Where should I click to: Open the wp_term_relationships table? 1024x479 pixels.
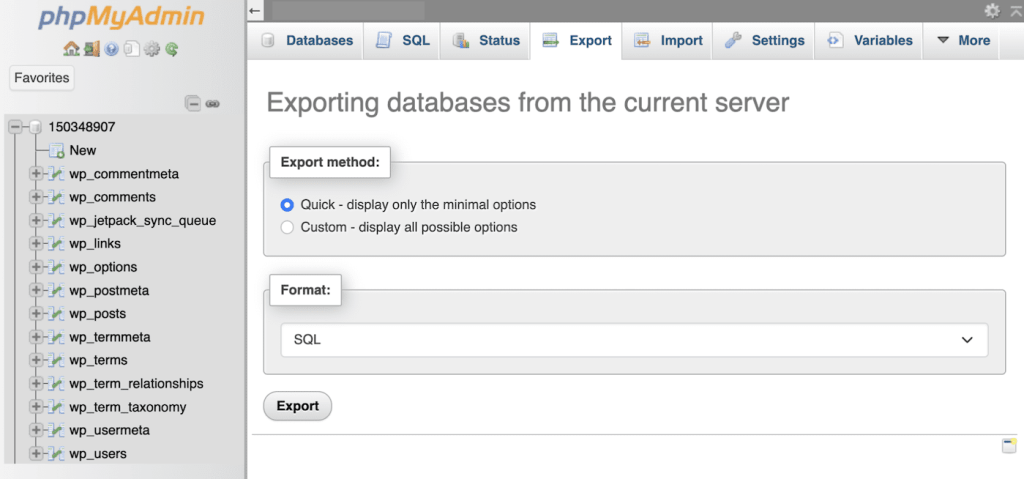[136, 384]
